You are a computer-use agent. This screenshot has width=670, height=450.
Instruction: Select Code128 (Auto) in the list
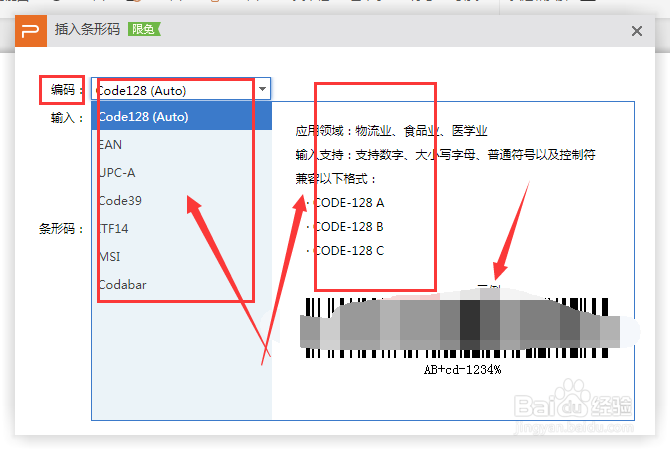pyautogui.click(x=182, y=117)
